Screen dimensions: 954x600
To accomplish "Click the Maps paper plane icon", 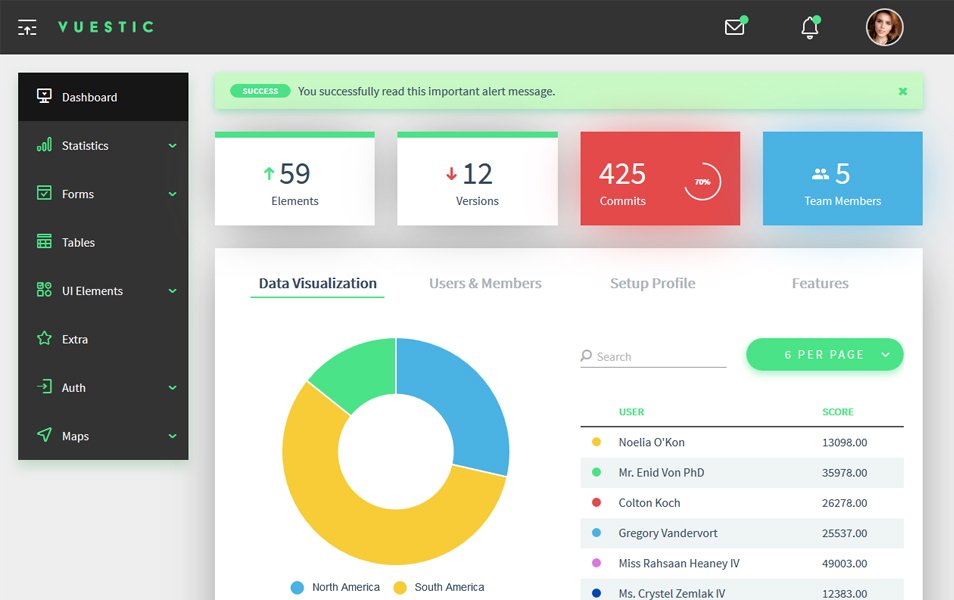I will [44, 434].
